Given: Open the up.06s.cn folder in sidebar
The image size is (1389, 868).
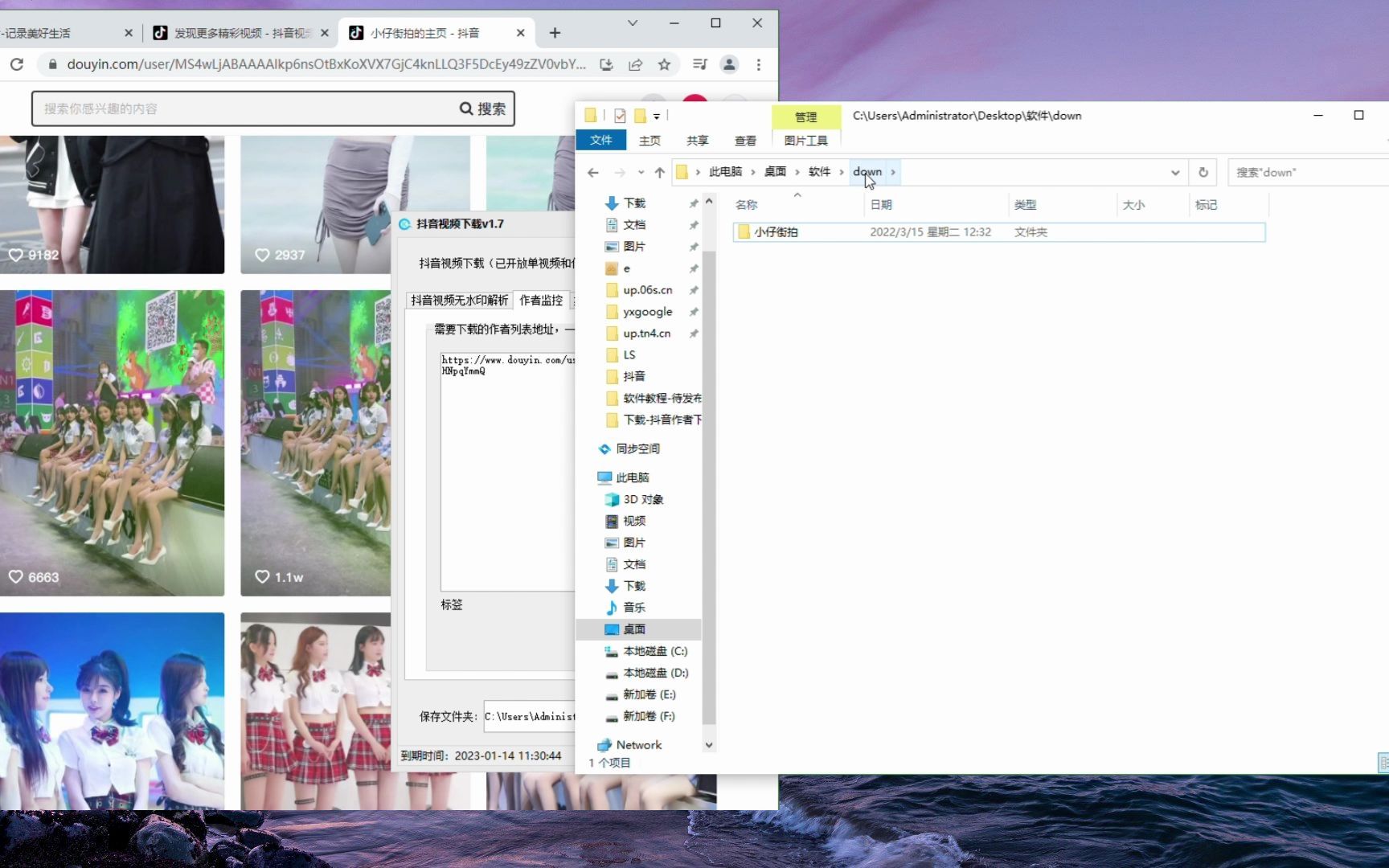Looking at the screenshot, I should point(647,290).
